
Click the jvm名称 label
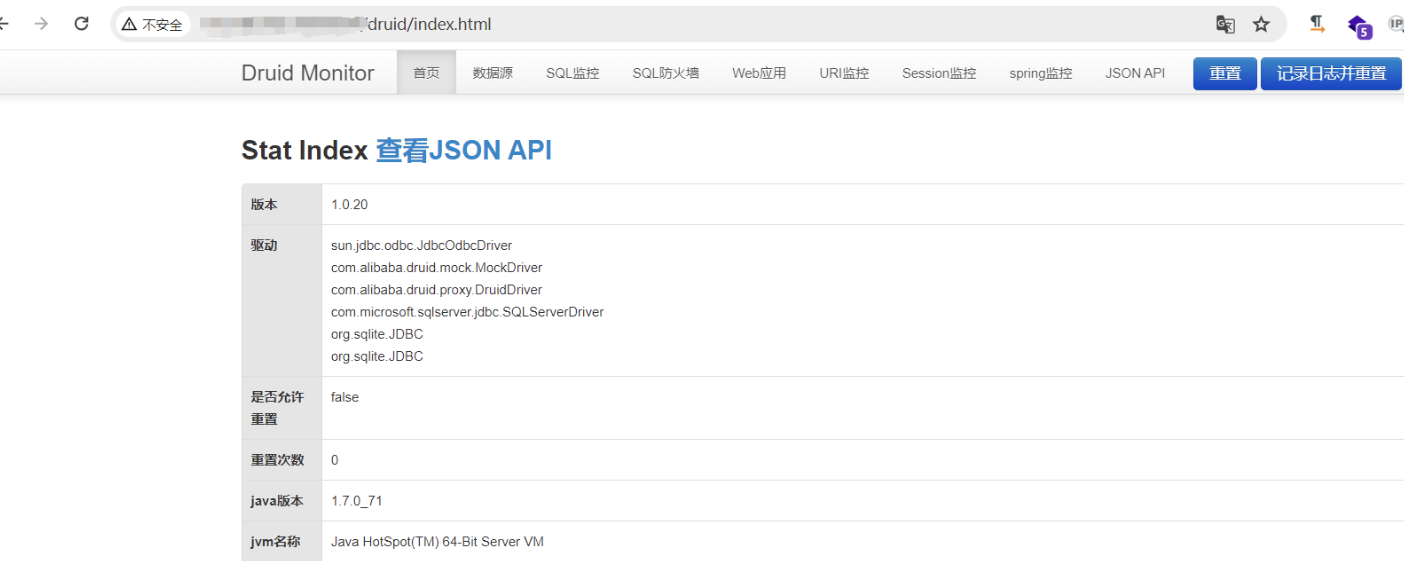(275, 541)
